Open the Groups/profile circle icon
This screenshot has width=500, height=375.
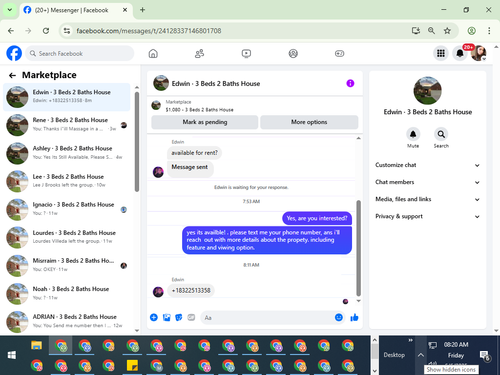(293, 53)
